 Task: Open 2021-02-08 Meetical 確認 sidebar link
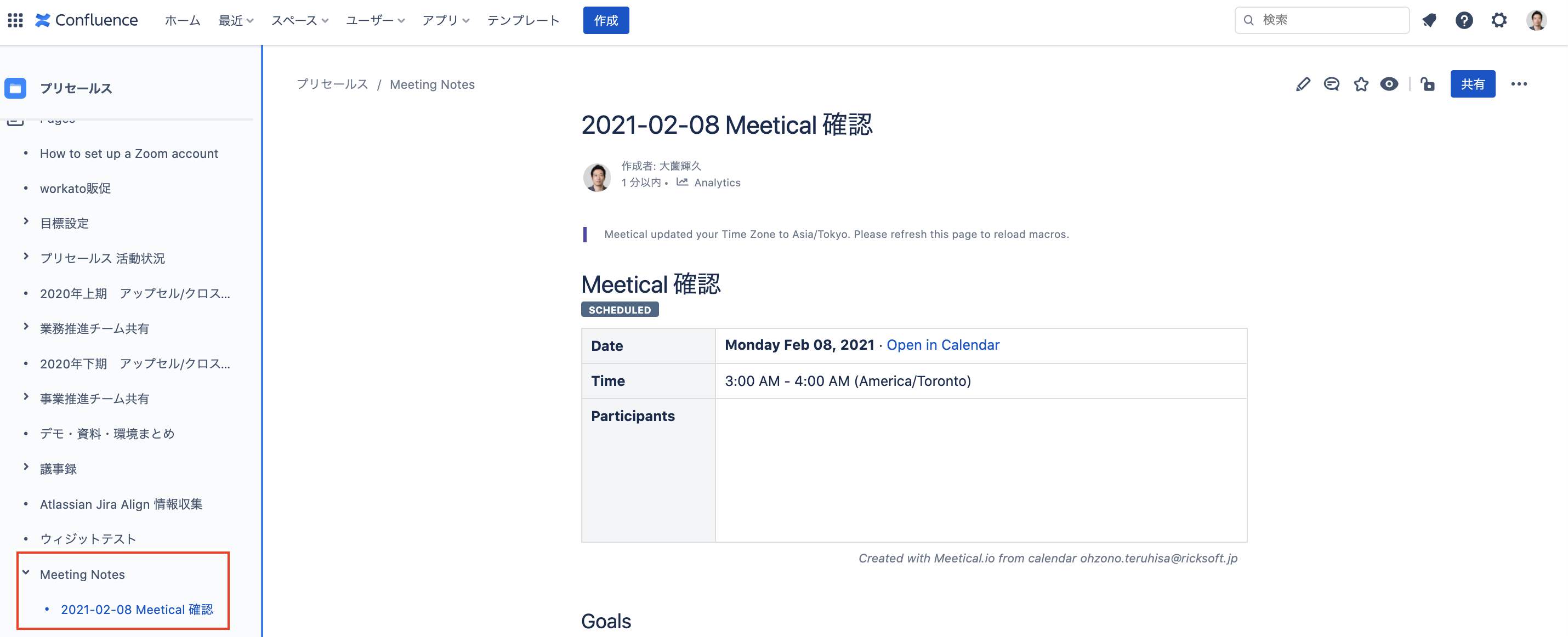click(137, 610)
